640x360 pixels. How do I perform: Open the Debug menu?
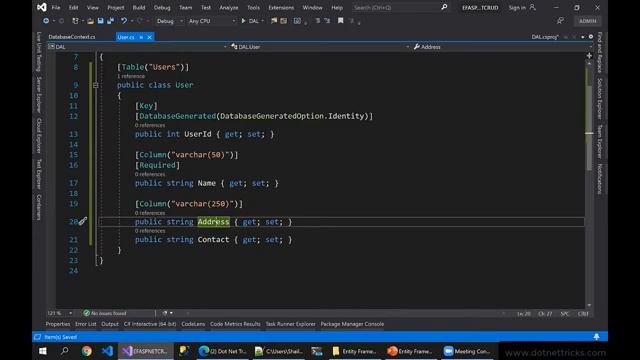[x=162, y=7]
